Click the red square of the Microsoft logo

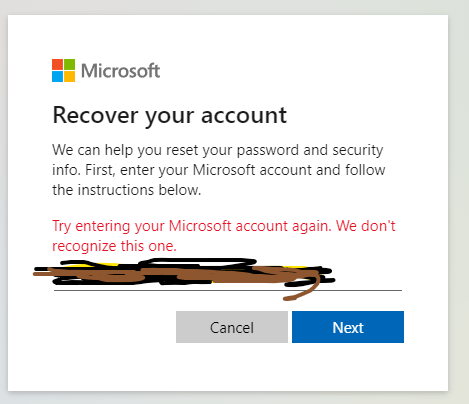pos(57,64)
